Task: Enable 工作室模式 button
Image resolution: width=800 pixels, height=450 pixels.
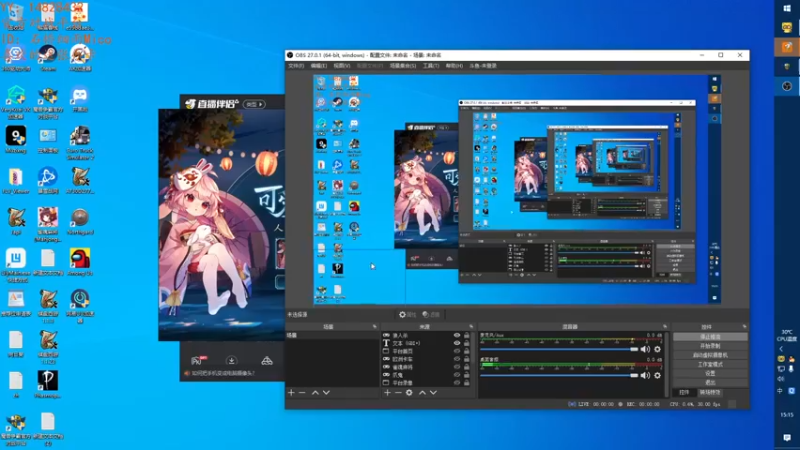Action: pos(710,364)
